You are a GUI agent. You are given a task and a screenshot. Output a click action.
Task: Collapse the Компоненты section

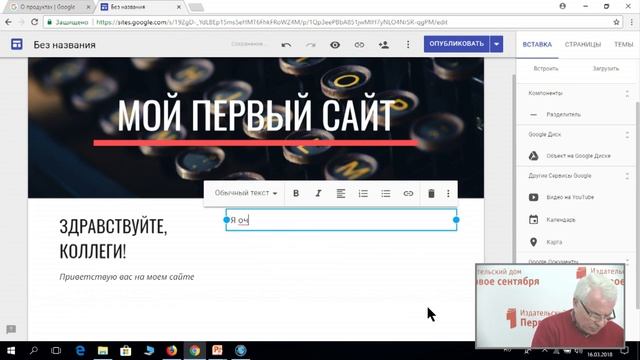[627, 93]
